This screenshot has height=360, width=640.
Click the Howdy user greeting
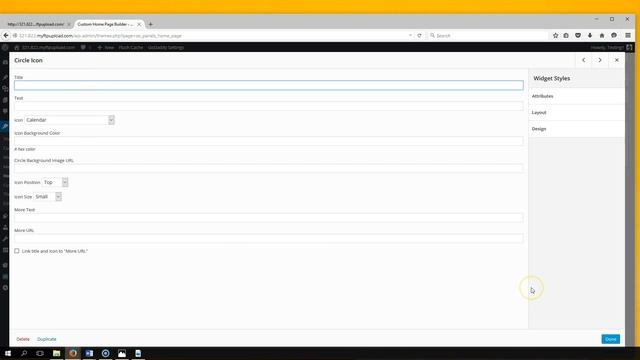[x=607, y=47]
